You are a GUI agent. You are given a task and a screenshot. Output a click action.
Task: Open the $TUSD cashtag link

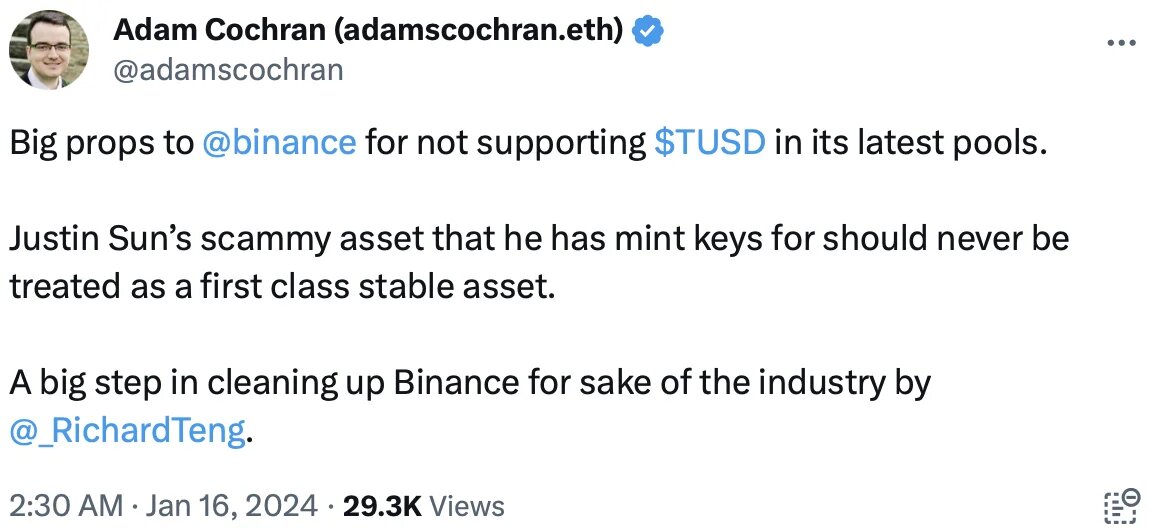(709, 141)
